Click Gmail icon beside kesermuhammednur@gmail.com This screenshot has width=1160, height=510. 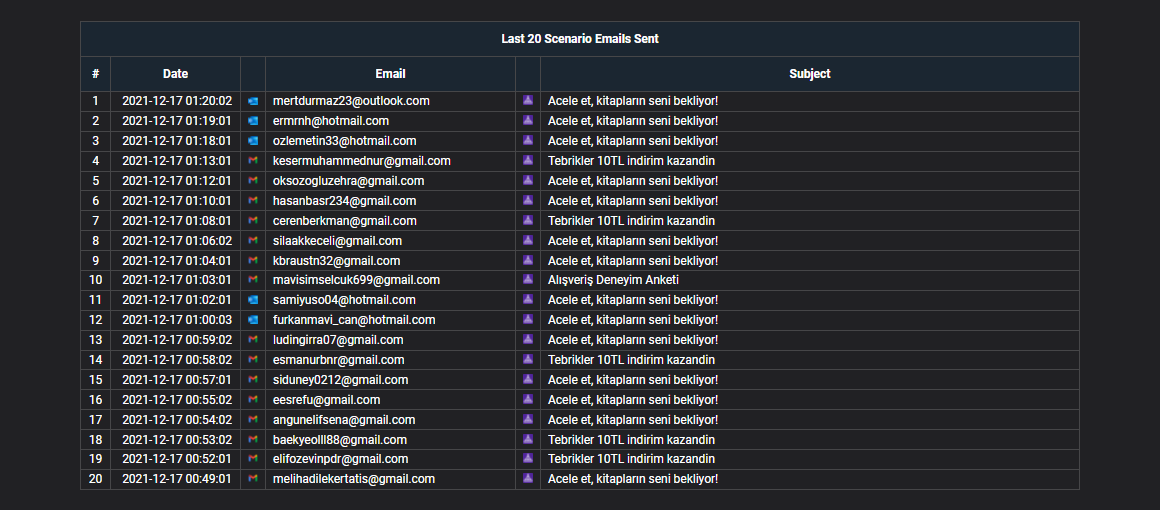click(x=253, y=161)
